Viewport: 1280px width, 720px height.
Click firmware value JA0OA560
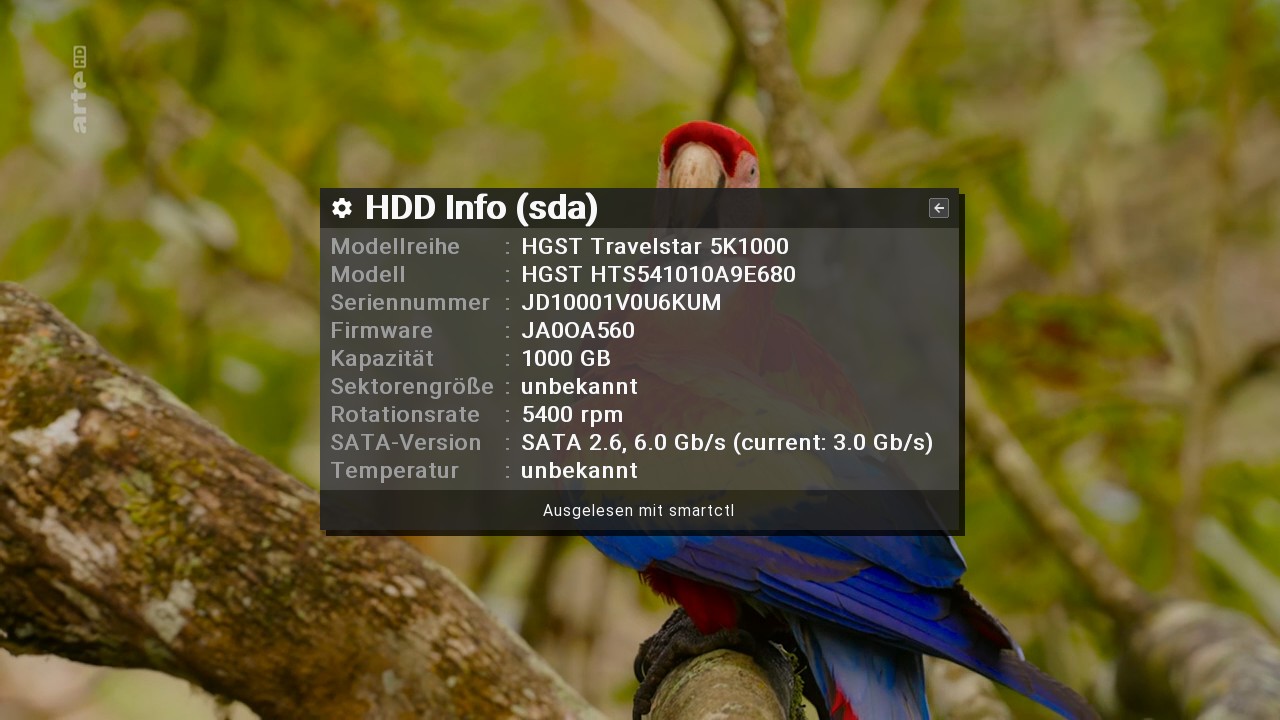click(578, 331)
